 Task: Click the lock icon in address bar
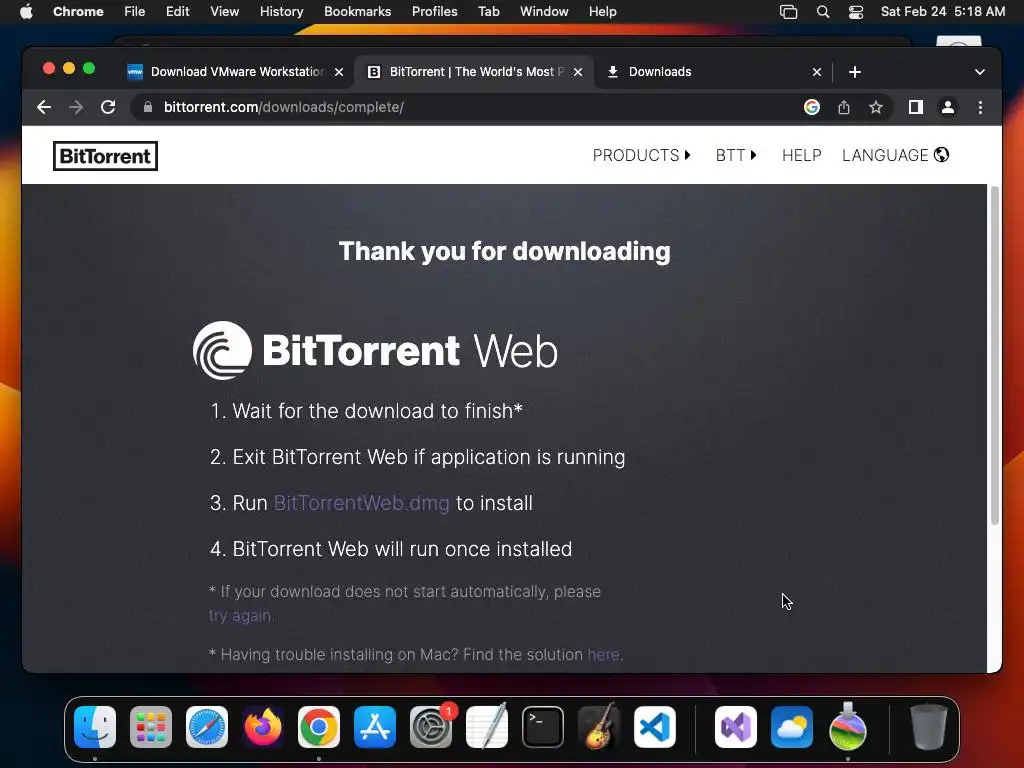click(x=148, y=107)
